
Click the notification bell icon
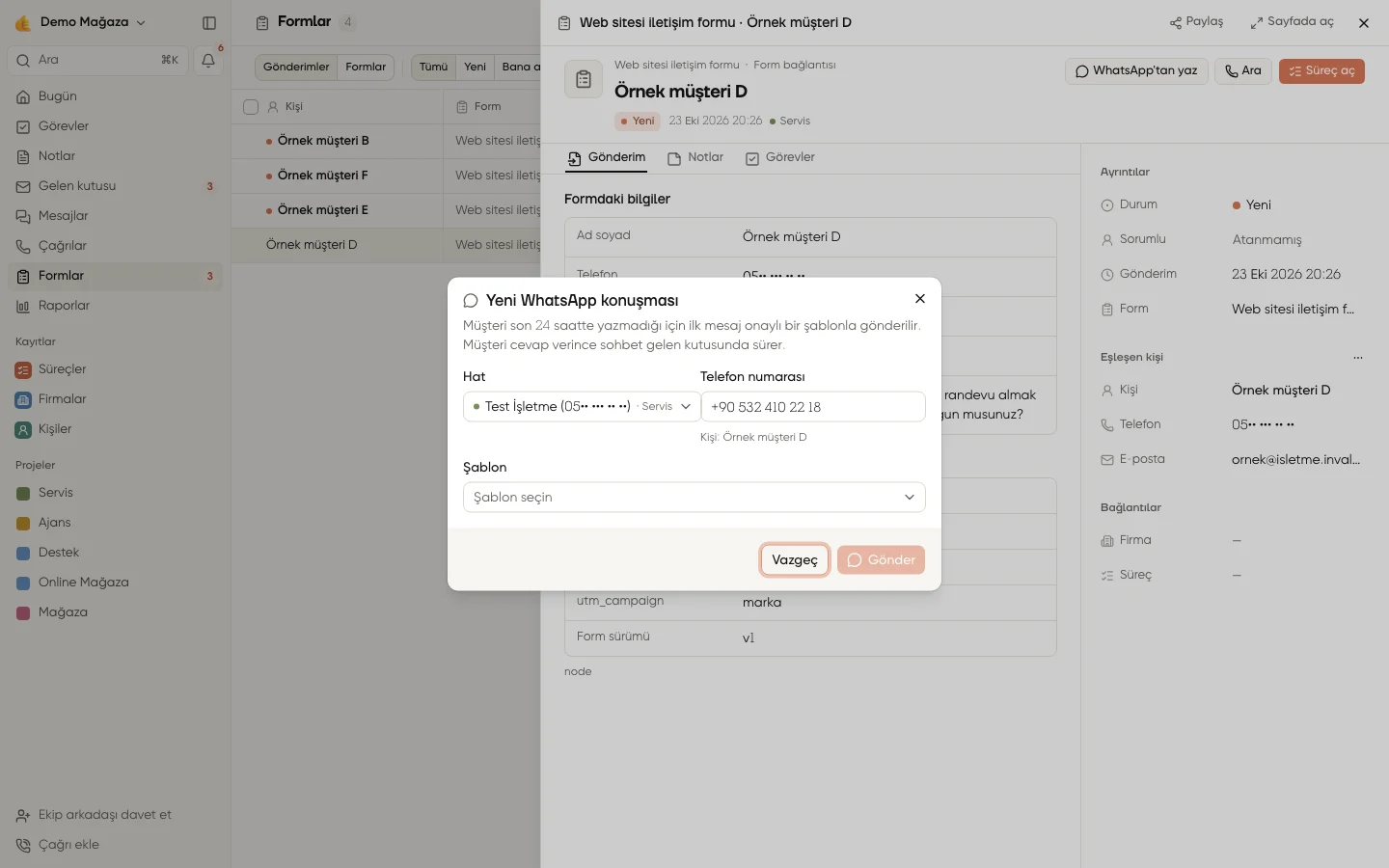pyautogui.click(x=208, y=61)
